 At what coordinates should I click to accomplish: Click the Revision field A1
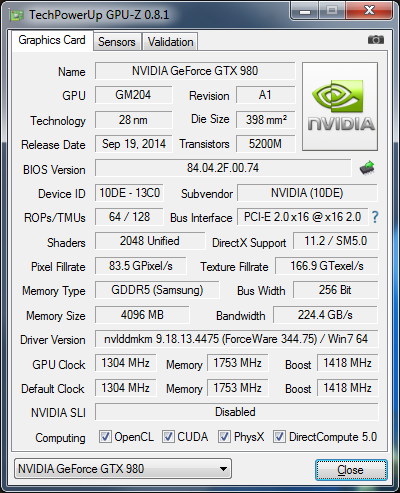pos(265,95)
